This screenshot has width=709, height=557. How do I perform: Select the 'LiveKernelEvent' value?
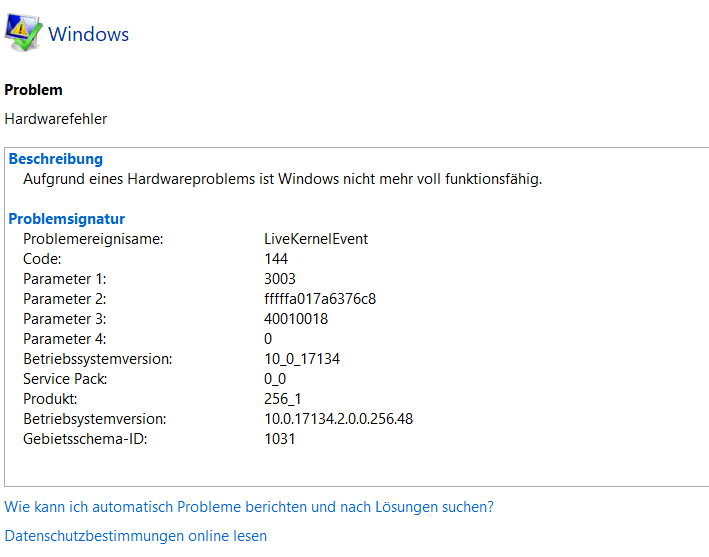point(316,239)
